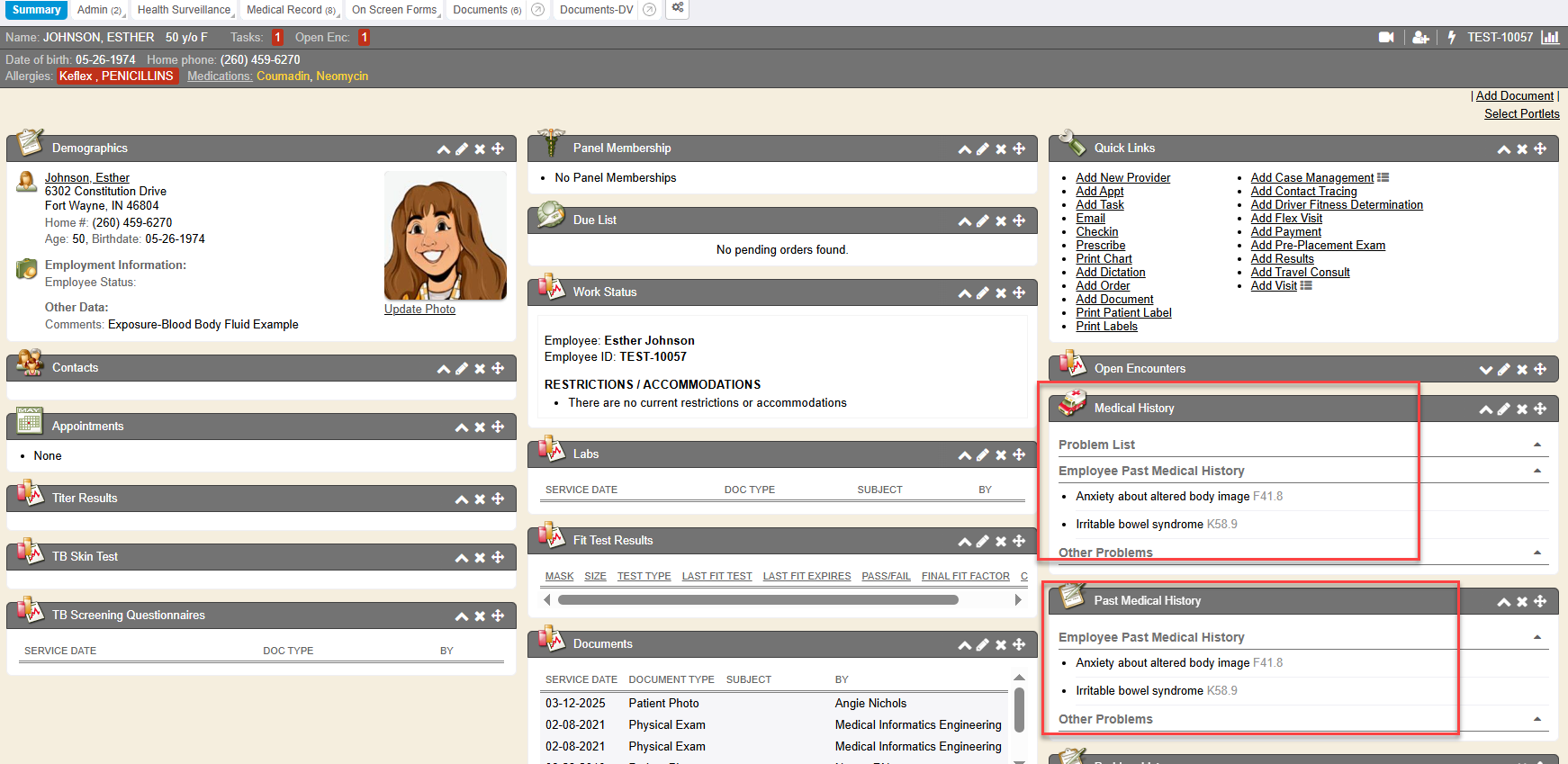Viewport: 1568px width, 764px height.
Task: Pop out the Documents tab arrow icon
Action: [x=538, y=10]
